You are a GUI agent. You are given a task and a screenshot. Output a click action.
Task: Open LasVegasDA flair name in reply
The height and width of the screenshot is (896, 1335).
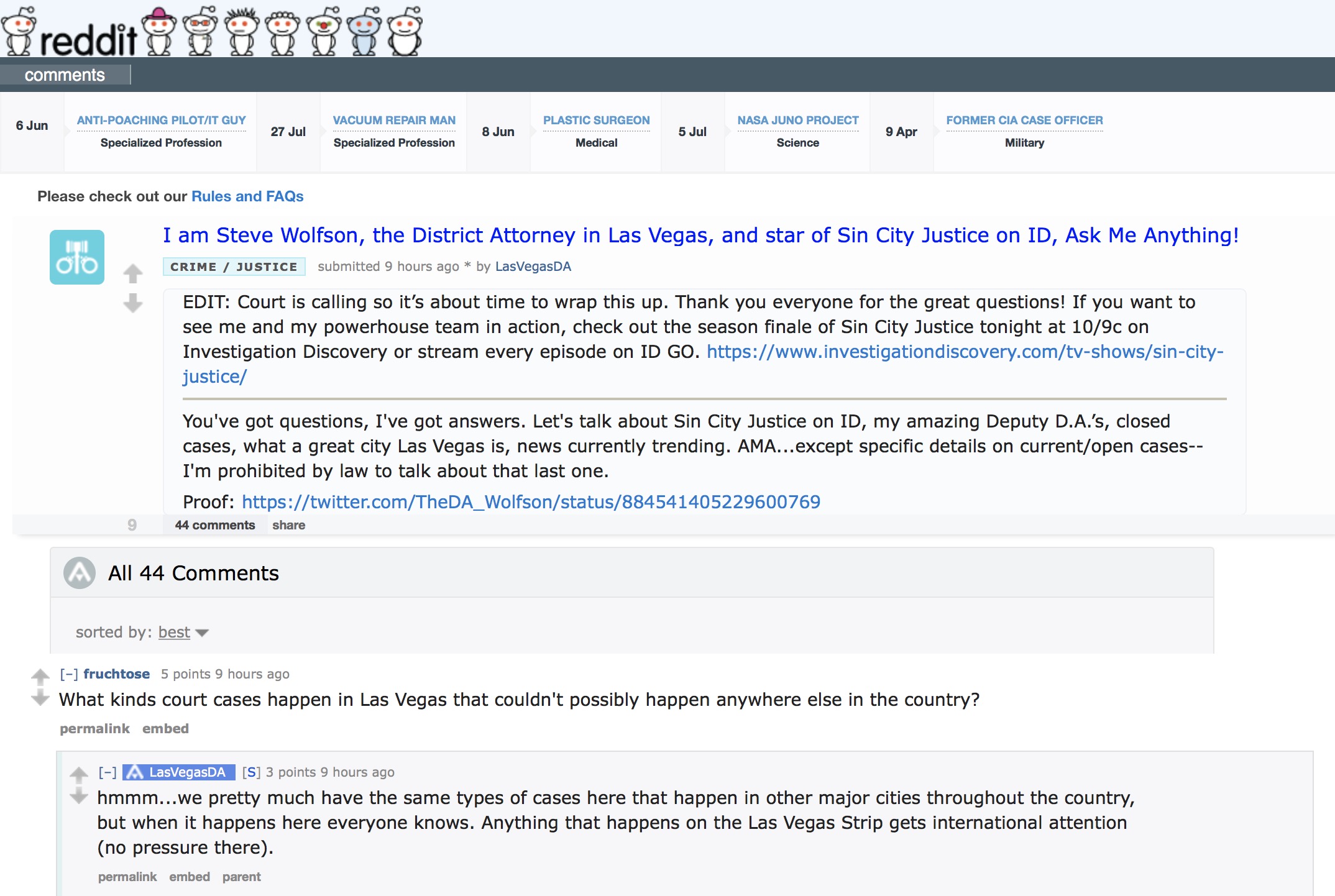click(187, 772)
